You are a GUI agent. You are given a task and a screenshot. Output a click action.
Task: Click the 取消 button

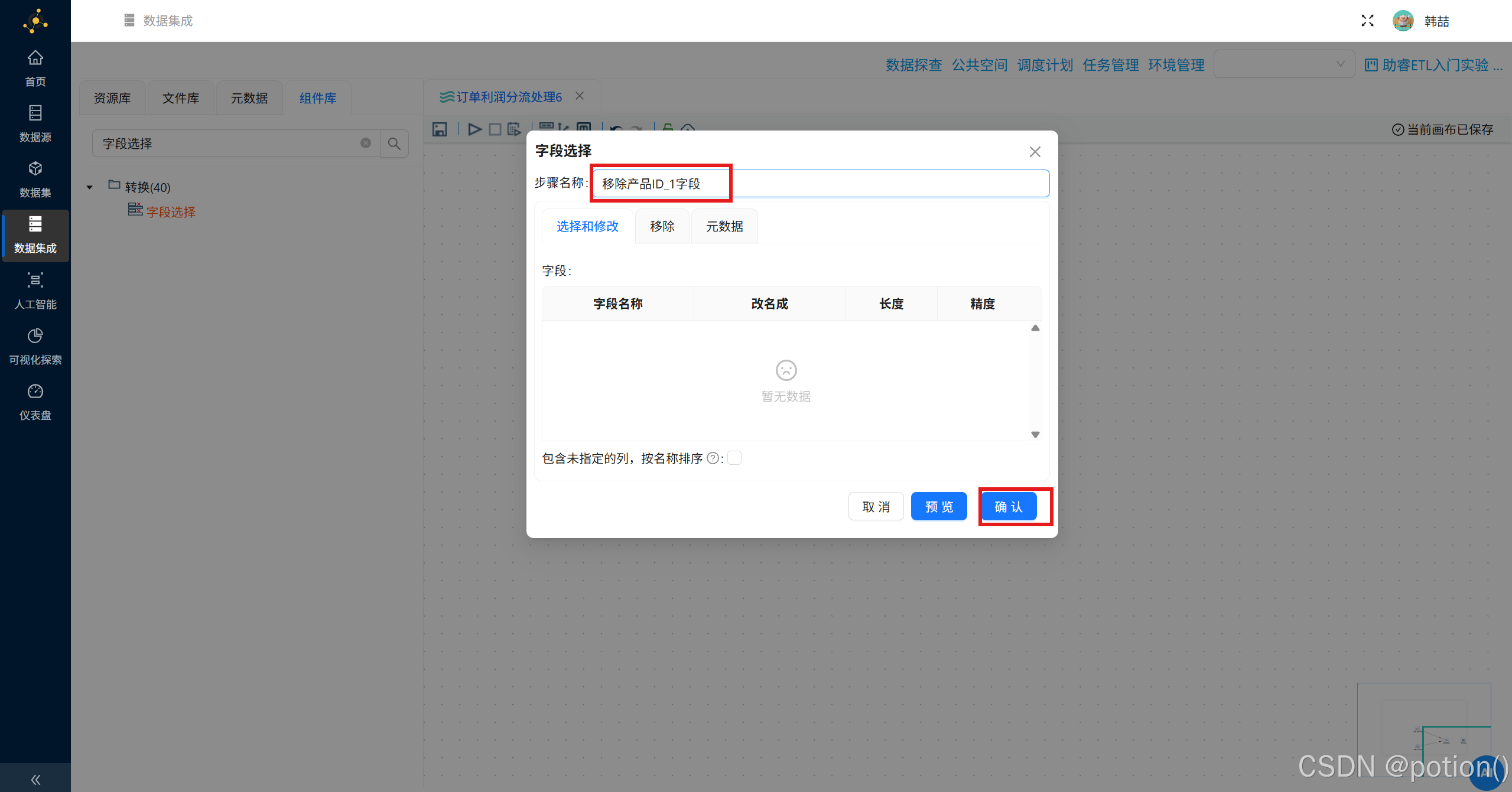click(876, 506)
